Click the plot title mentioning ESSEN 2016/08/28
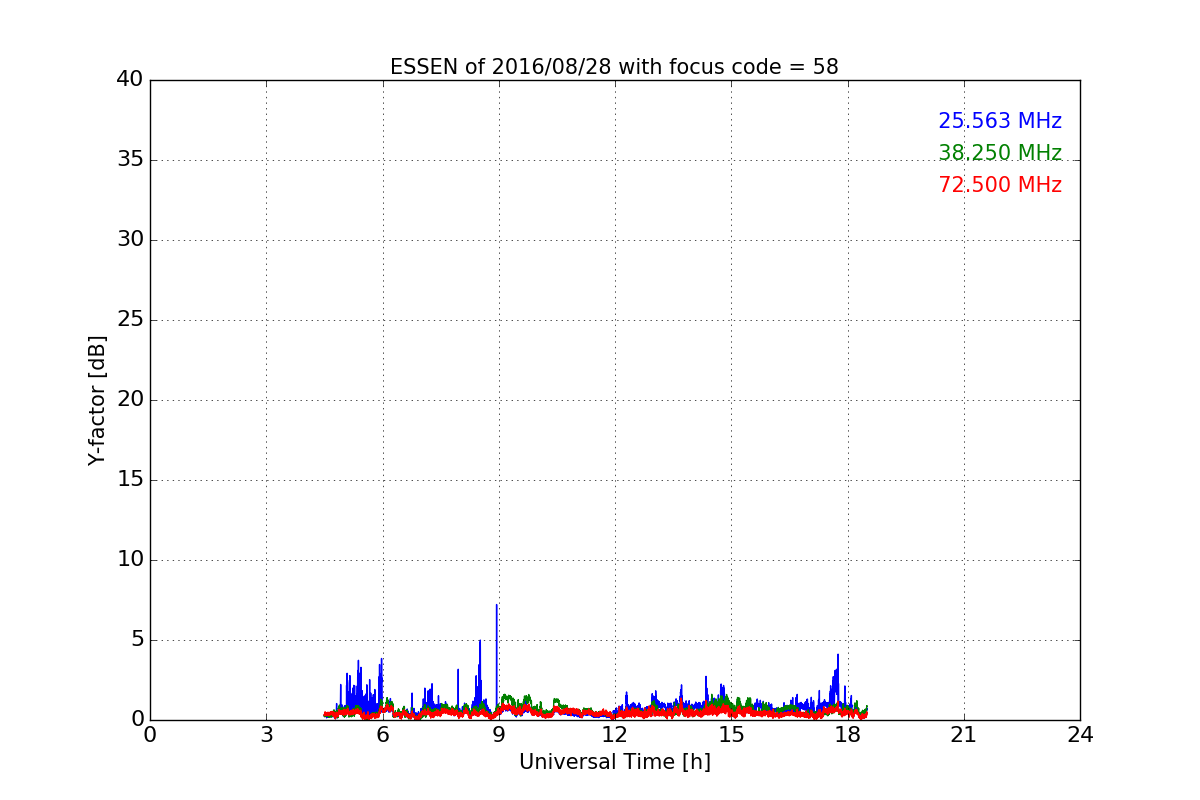The height and width of the screenshot is (800, 1200). [614, 67]
